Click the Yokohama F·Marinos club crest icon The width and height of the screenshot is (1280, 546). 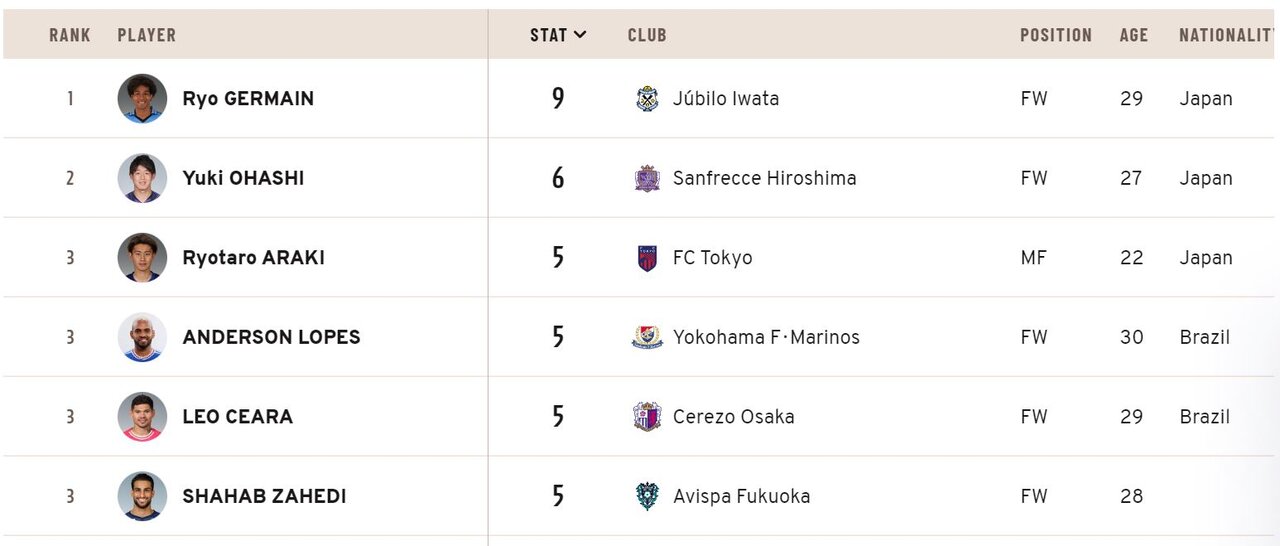647,337
